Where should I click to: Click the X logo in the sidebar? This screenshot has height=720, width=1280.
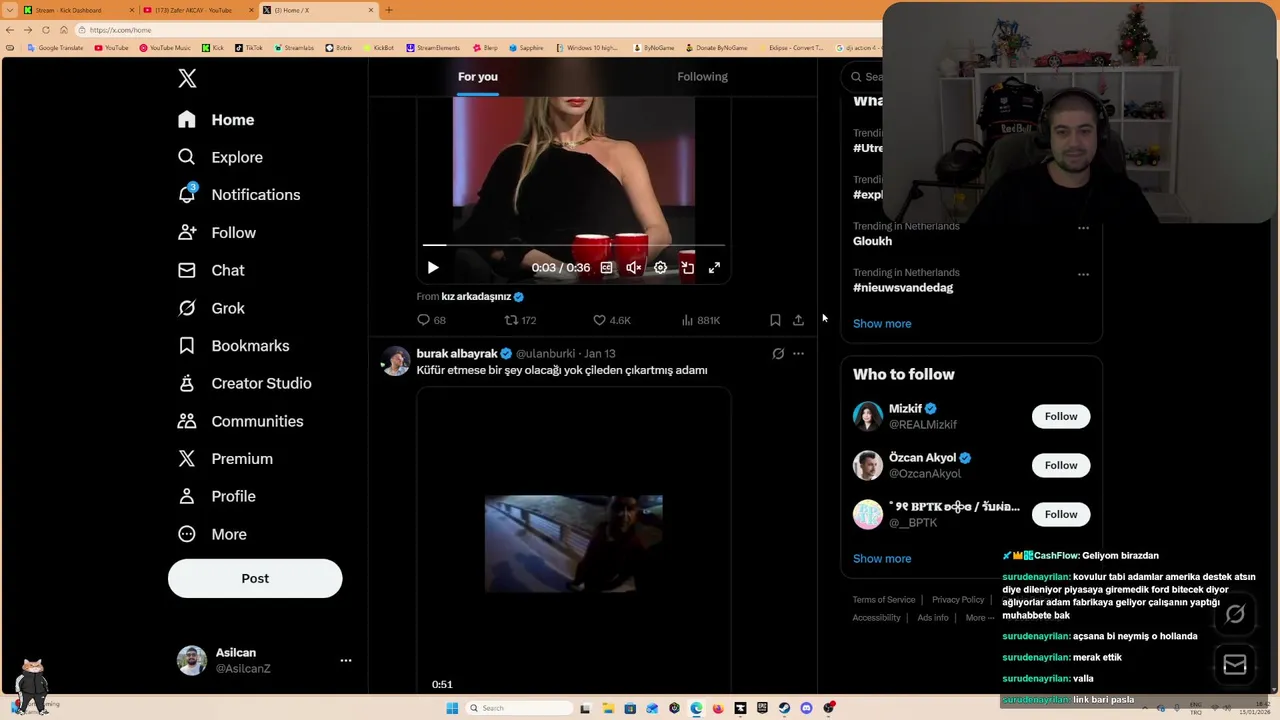click(187, 79)
